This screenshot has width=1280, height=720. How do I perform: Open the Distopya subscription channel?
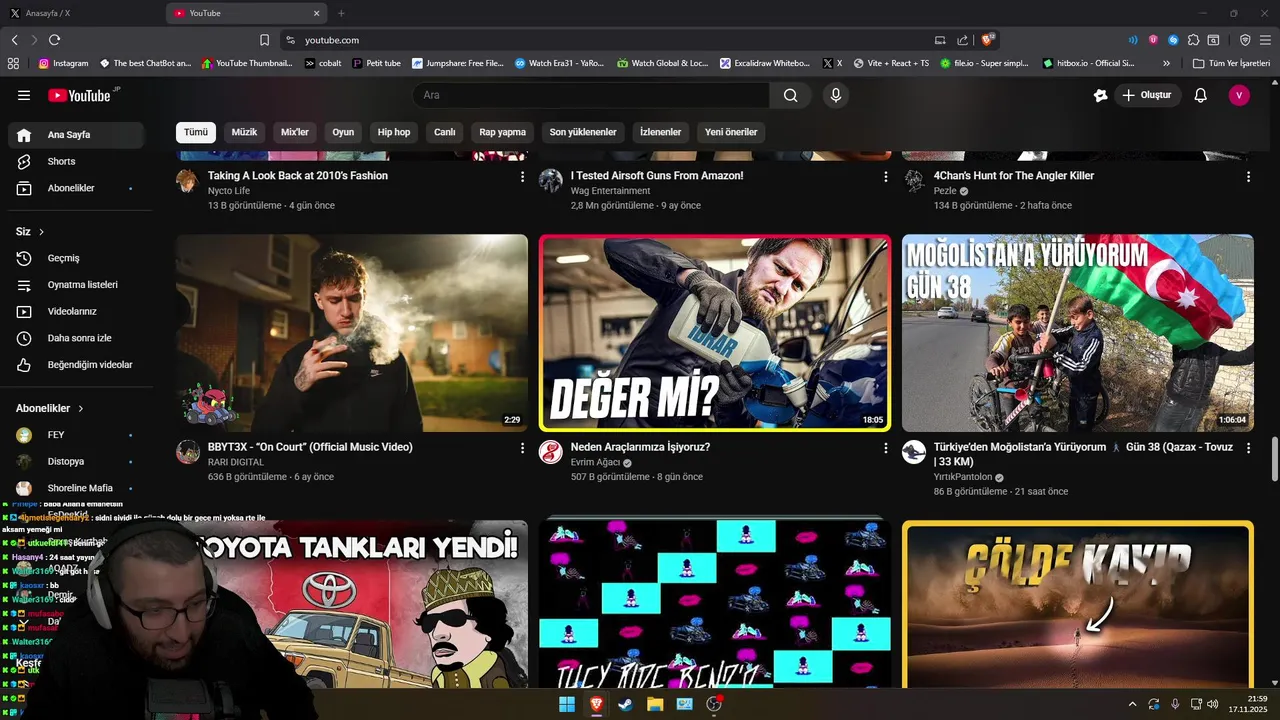point(76,462)
